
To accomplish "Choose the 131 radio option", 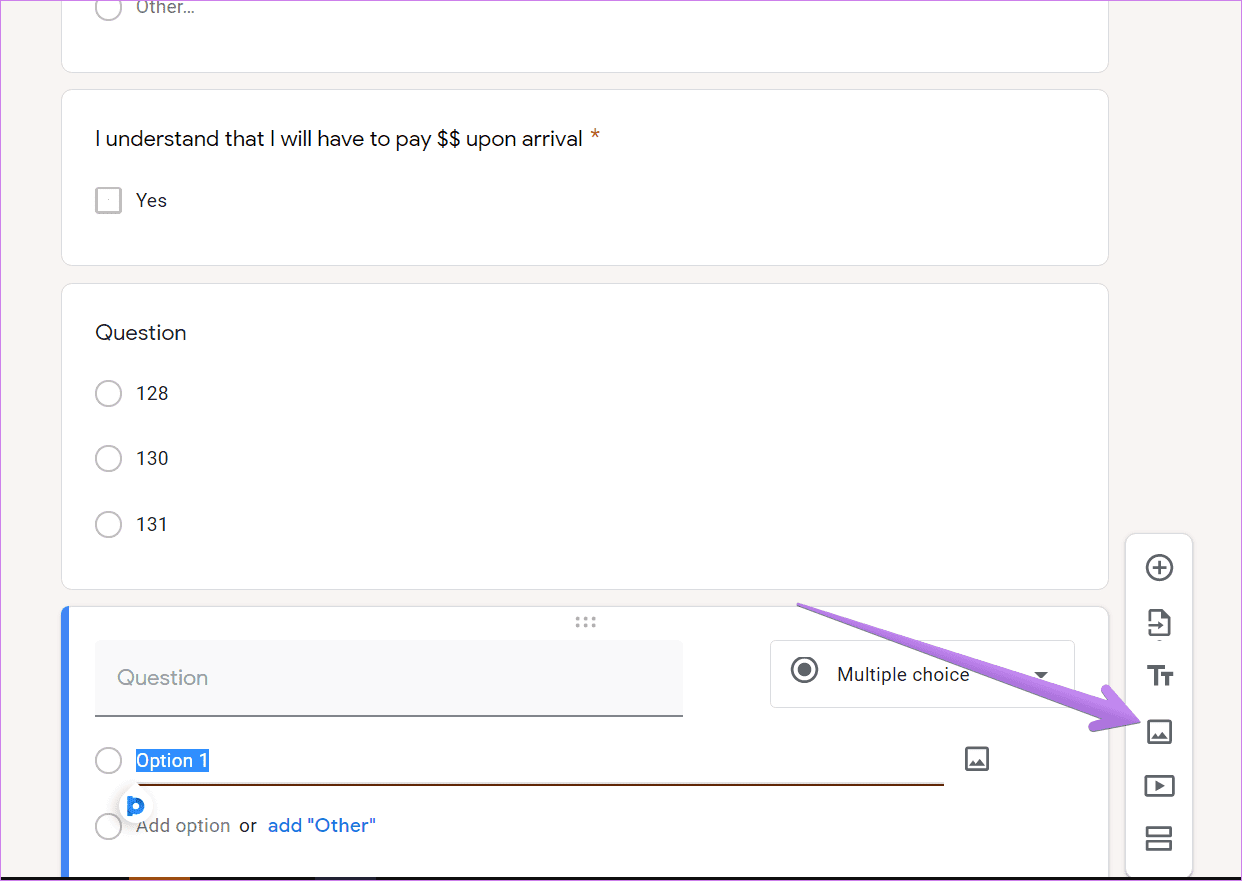I will pyautogui.click(x=108, y=524).
